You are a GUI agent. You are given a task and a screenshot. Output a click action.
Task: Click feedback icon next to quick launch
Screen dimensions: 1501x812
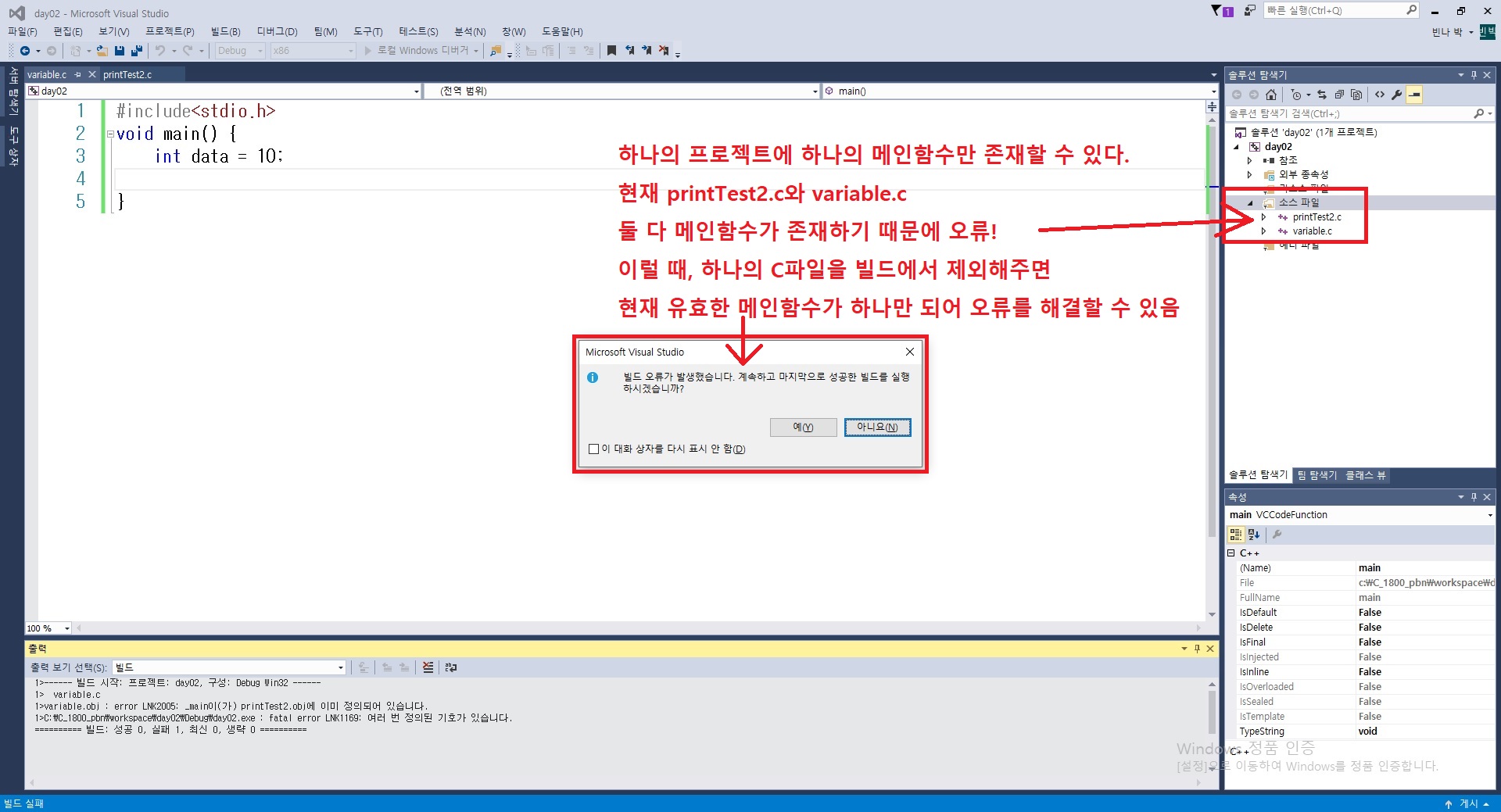(1250, 11)
